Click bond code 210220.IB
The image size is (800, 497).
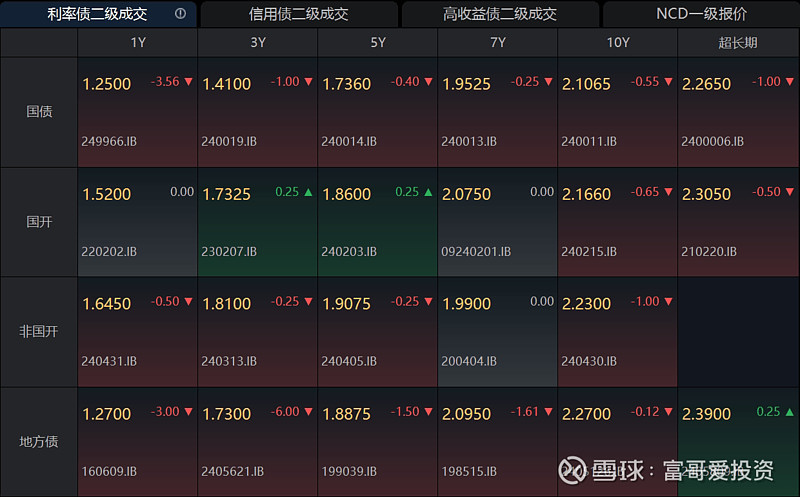(709, 252)
